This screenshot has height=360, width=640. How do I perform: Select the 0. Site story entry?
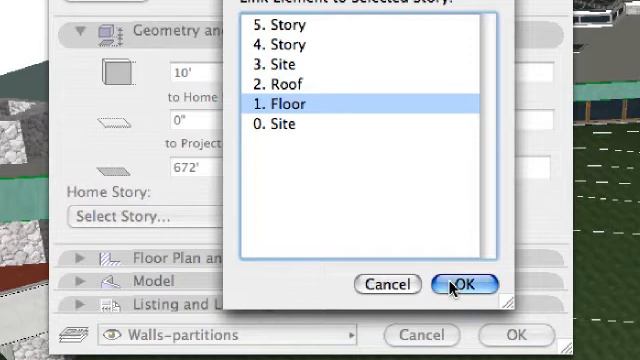pyautogui.click(x=360, y=124)
